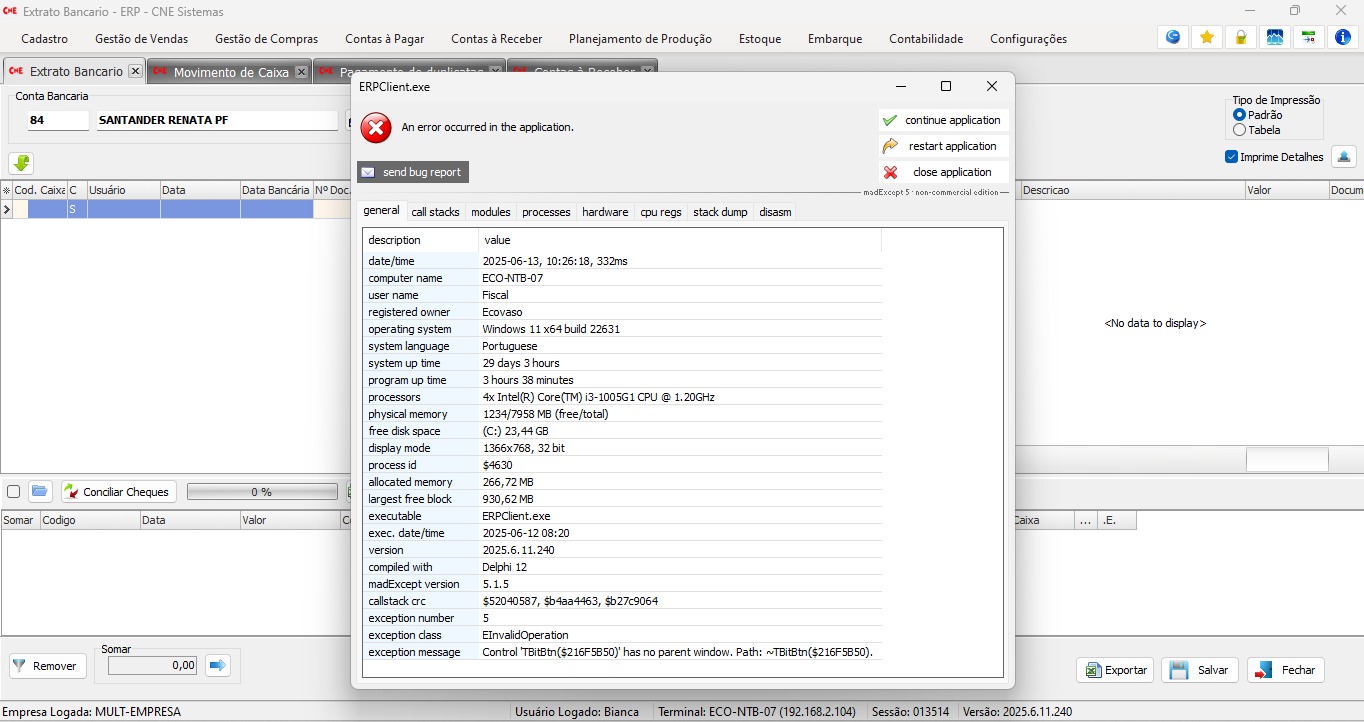This screenshot has height=722, width=1364.
Task: Click the blue folder icon near Conciliar Cheques
Action: 39,491
